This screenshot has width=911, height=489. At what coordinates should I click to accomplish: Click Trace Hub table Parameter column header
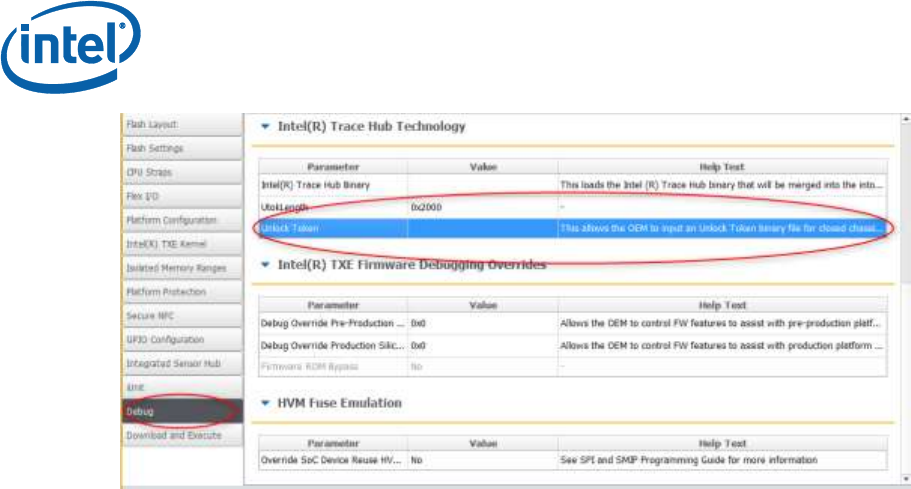pyautogui.click(x=333, y=167)
